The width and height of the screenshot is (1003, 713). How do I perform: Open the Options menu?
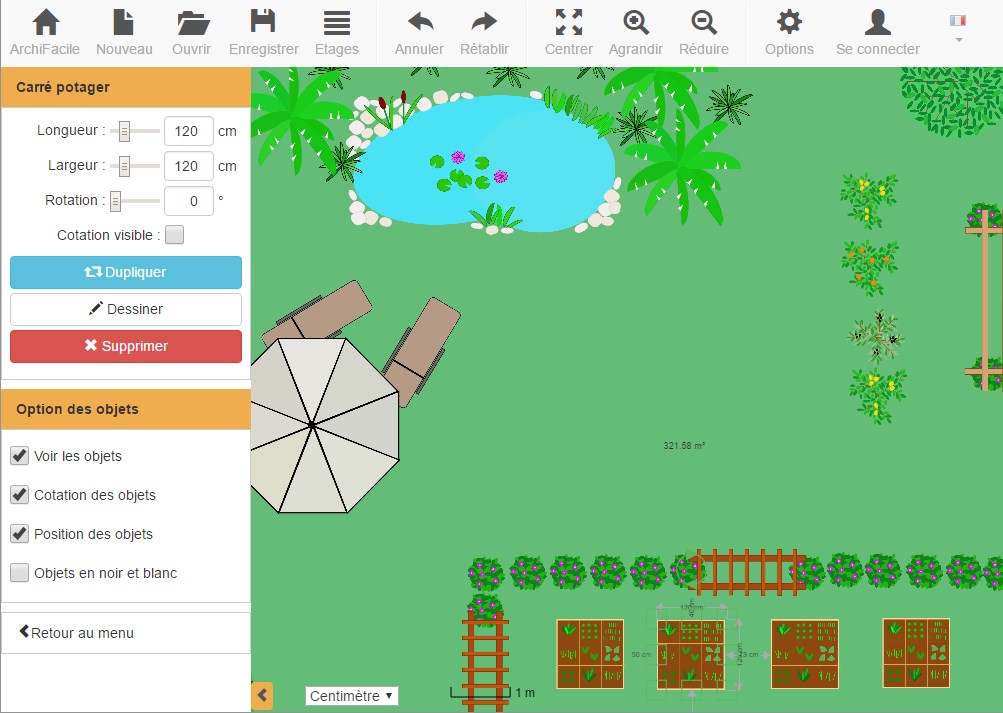pyautogui.click(x=788, y=22)
